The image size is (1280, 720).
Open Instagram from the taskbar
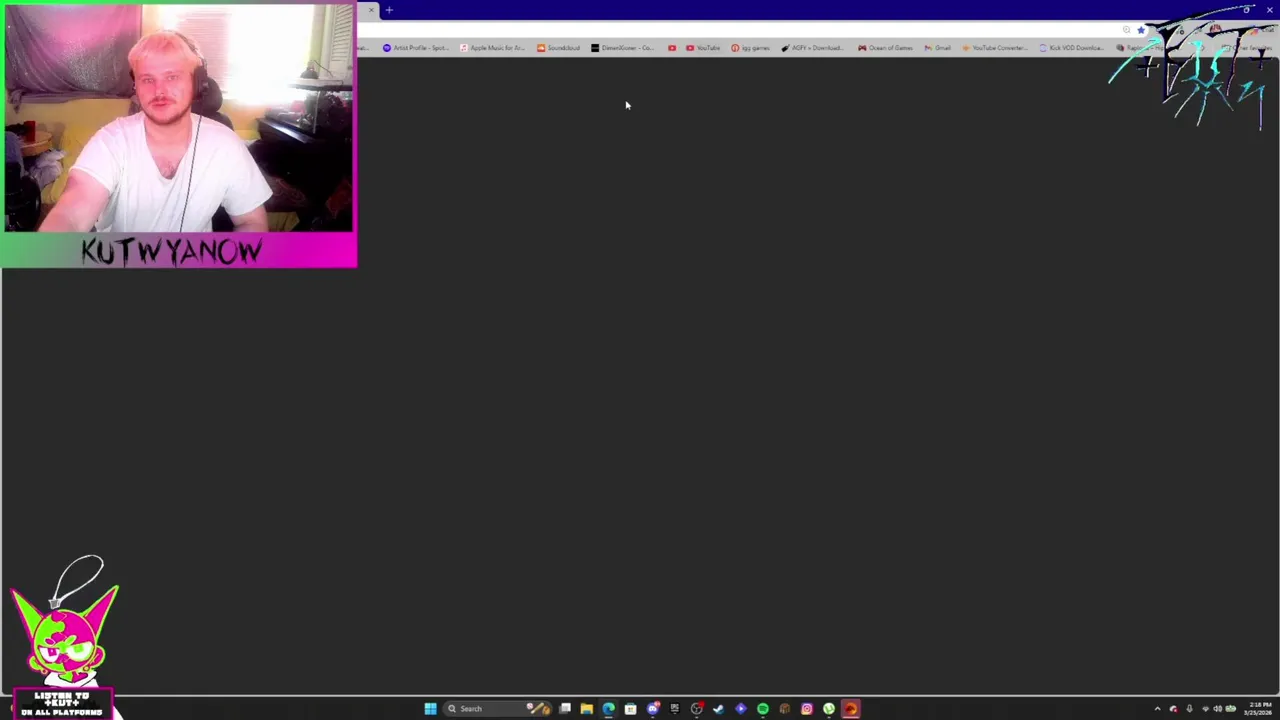pyautogui.click(x=807, y=709)
